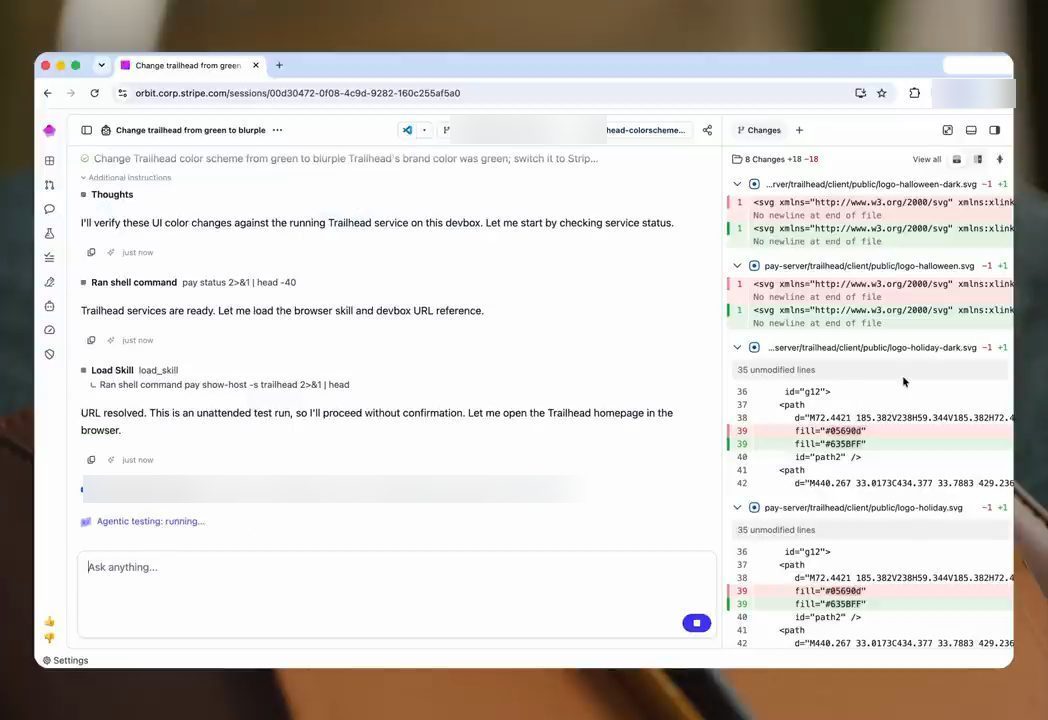Click the thumbs up feedback icon
Screen dimensions: 1048x720
point(49,622)
